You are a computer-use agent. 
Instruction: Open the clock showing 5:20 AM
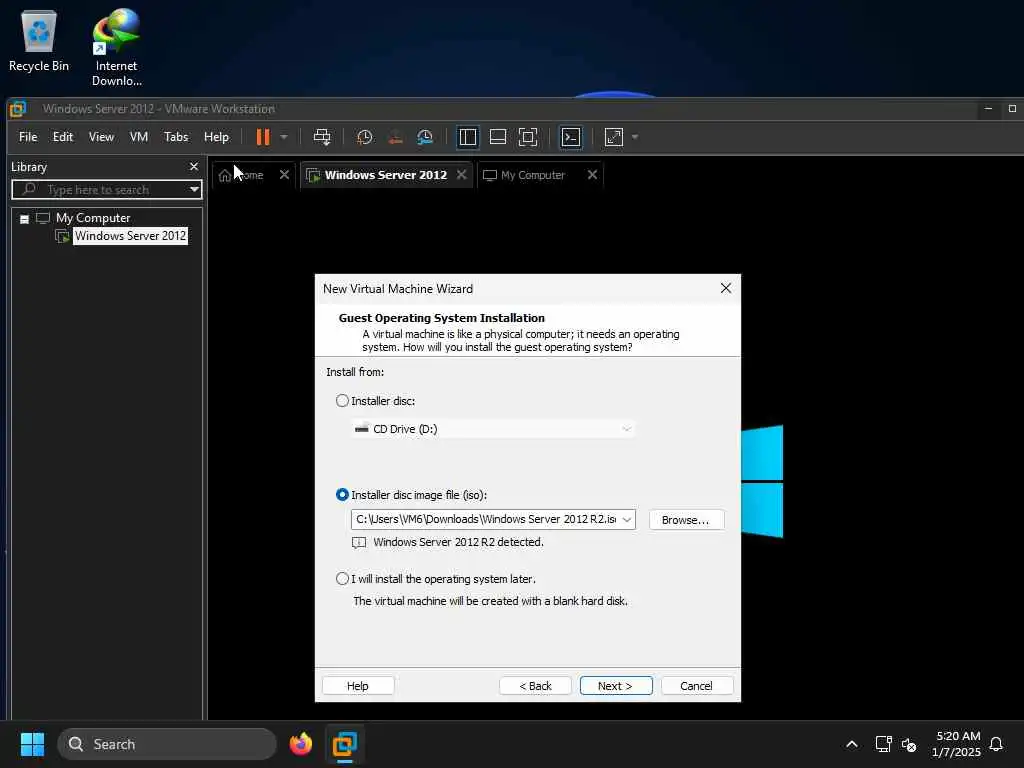pyautogui.click(x=957, y=744)
